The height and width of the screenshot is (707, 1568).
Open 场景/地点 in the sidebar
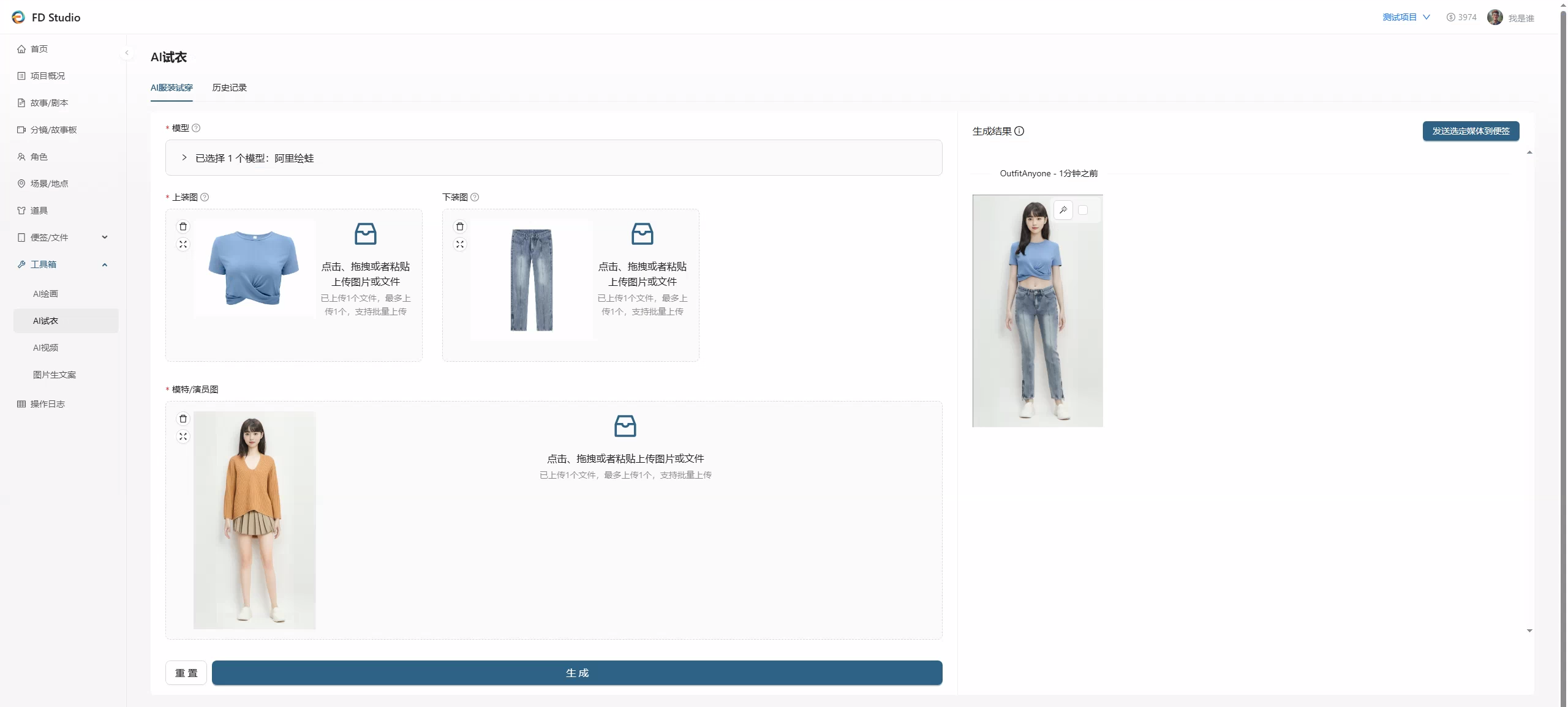pyautogui.click(x=66, y=184)
